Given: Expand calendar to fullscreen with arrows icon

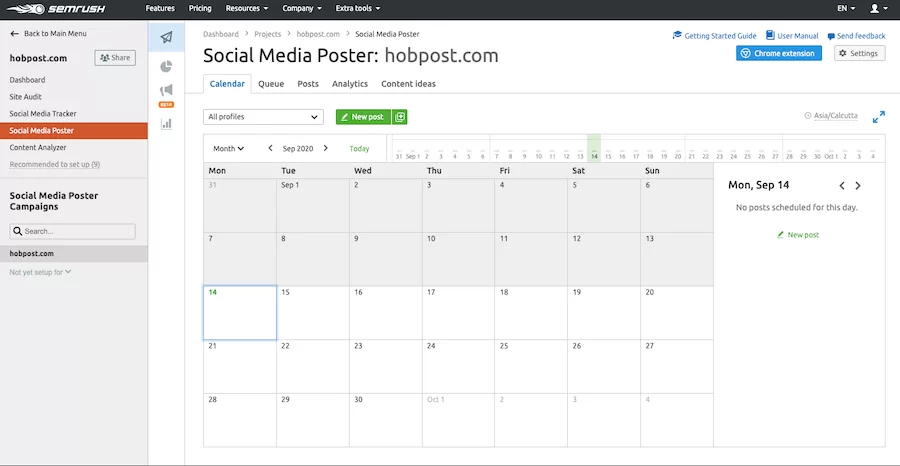Looking at the screenshot, I should (878, 117).
